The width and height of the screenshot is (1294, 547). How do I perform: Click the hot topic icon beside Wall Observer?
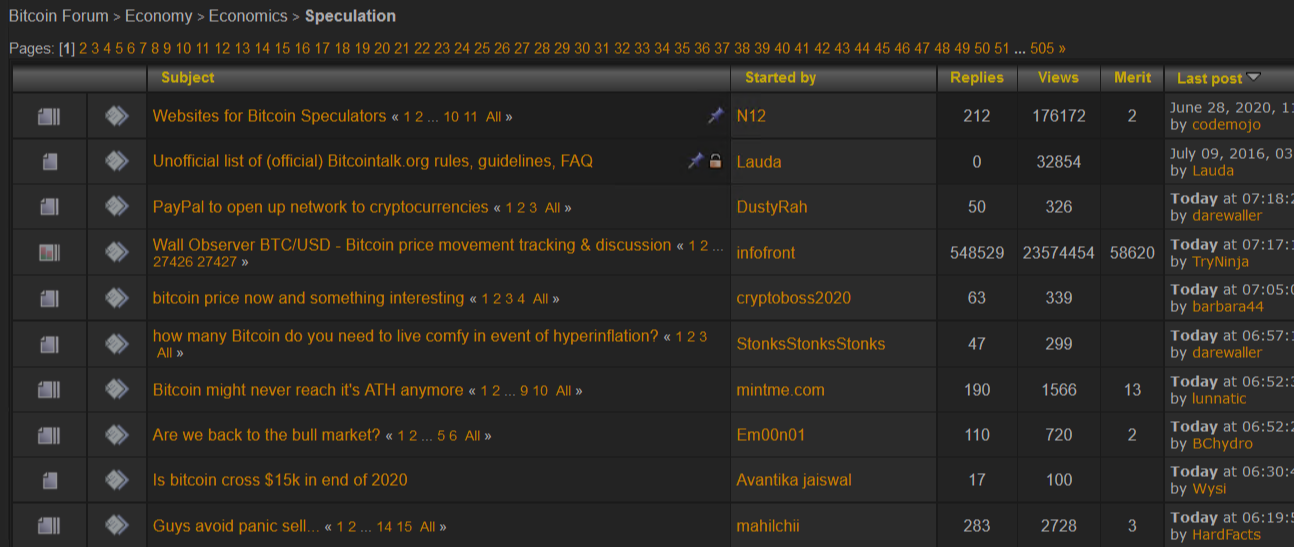(49, 253)
